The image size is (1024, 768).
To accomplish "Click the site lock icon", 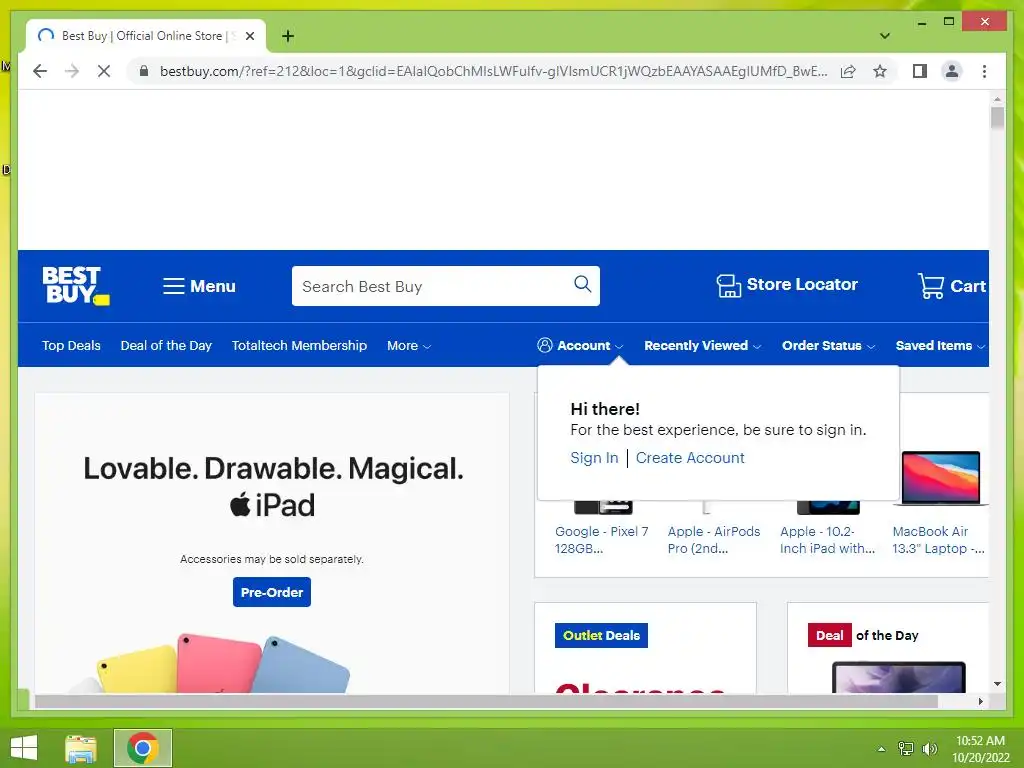I will click(144, 71).
